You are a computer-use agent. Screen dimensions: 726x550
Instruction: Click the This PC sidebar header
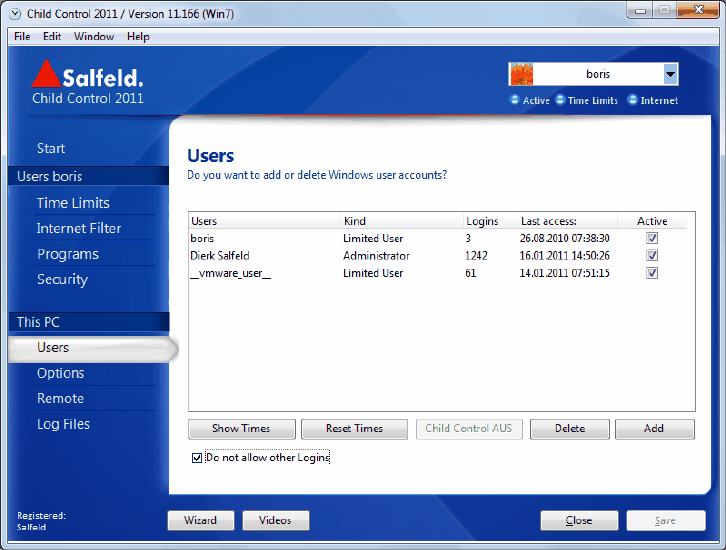pos(89,322)
